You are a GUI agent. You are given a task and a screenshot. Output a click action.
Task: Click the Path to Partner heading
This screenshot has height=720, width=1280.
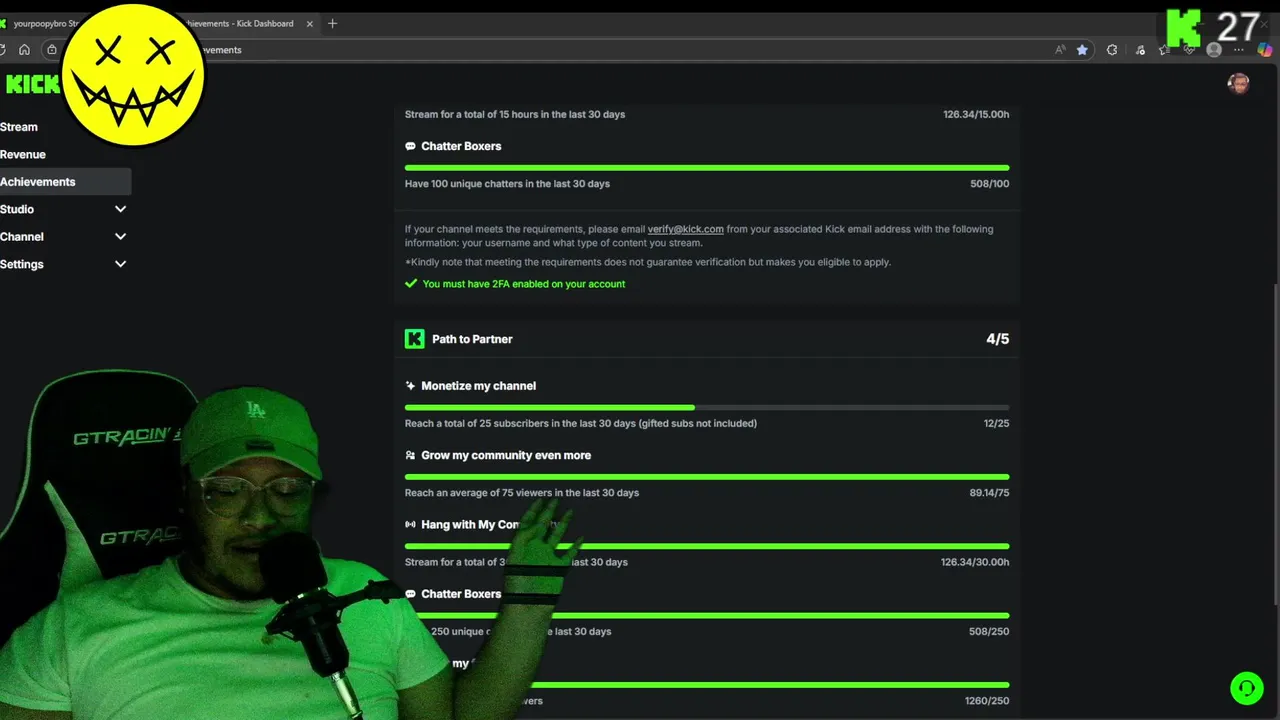pos(472,339)
